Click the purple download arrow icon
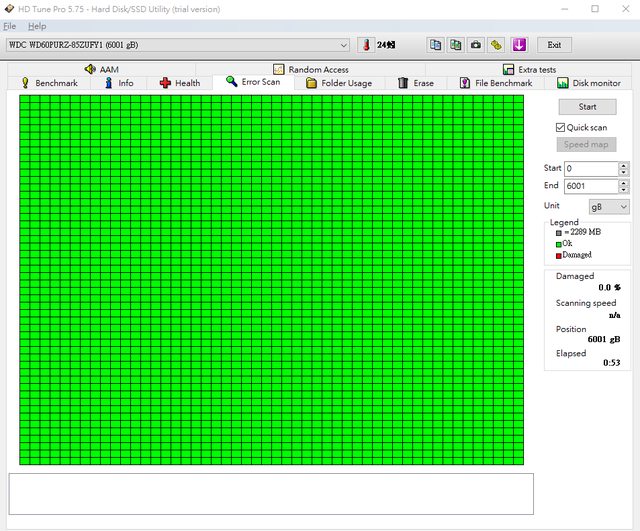640x531 pixels. tap(518, 45)
